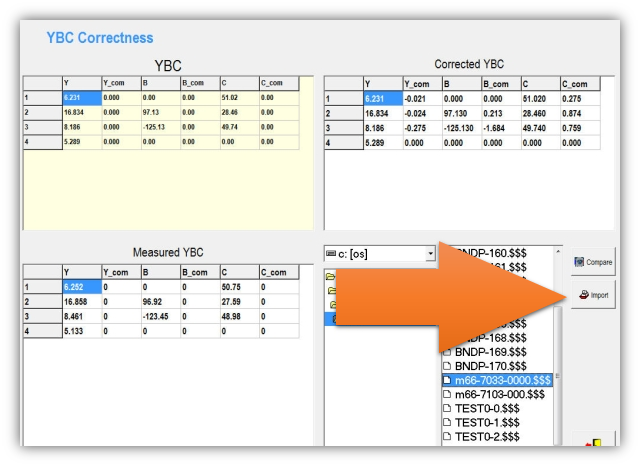Image resolution: width=640 pixels, height=466 pixels.
Task: Select file m66-7033-0000.$$$ in the list
Action: (502, 380)
